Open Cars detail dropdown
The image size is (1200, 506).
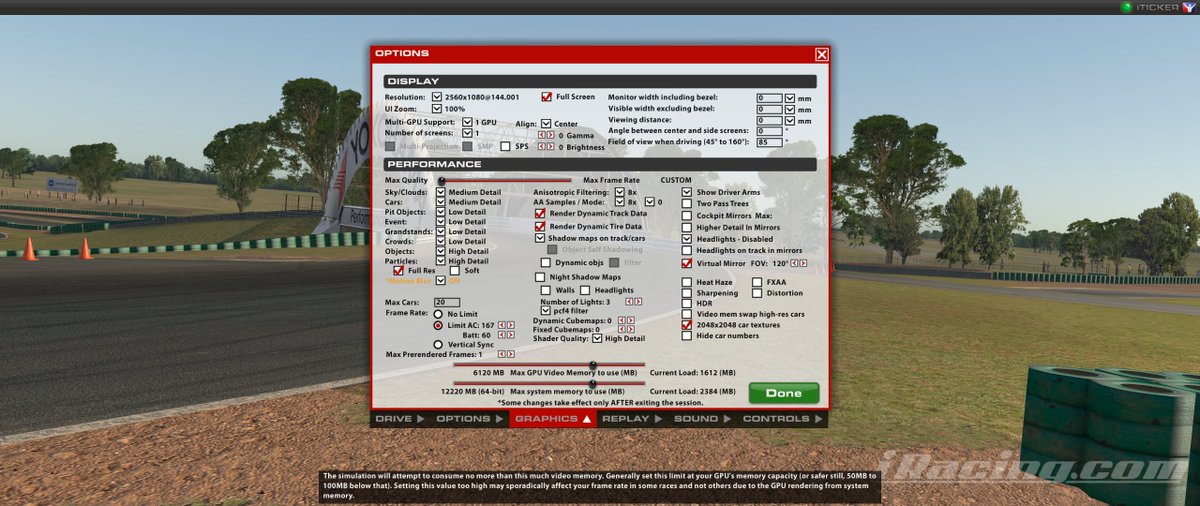440,202
